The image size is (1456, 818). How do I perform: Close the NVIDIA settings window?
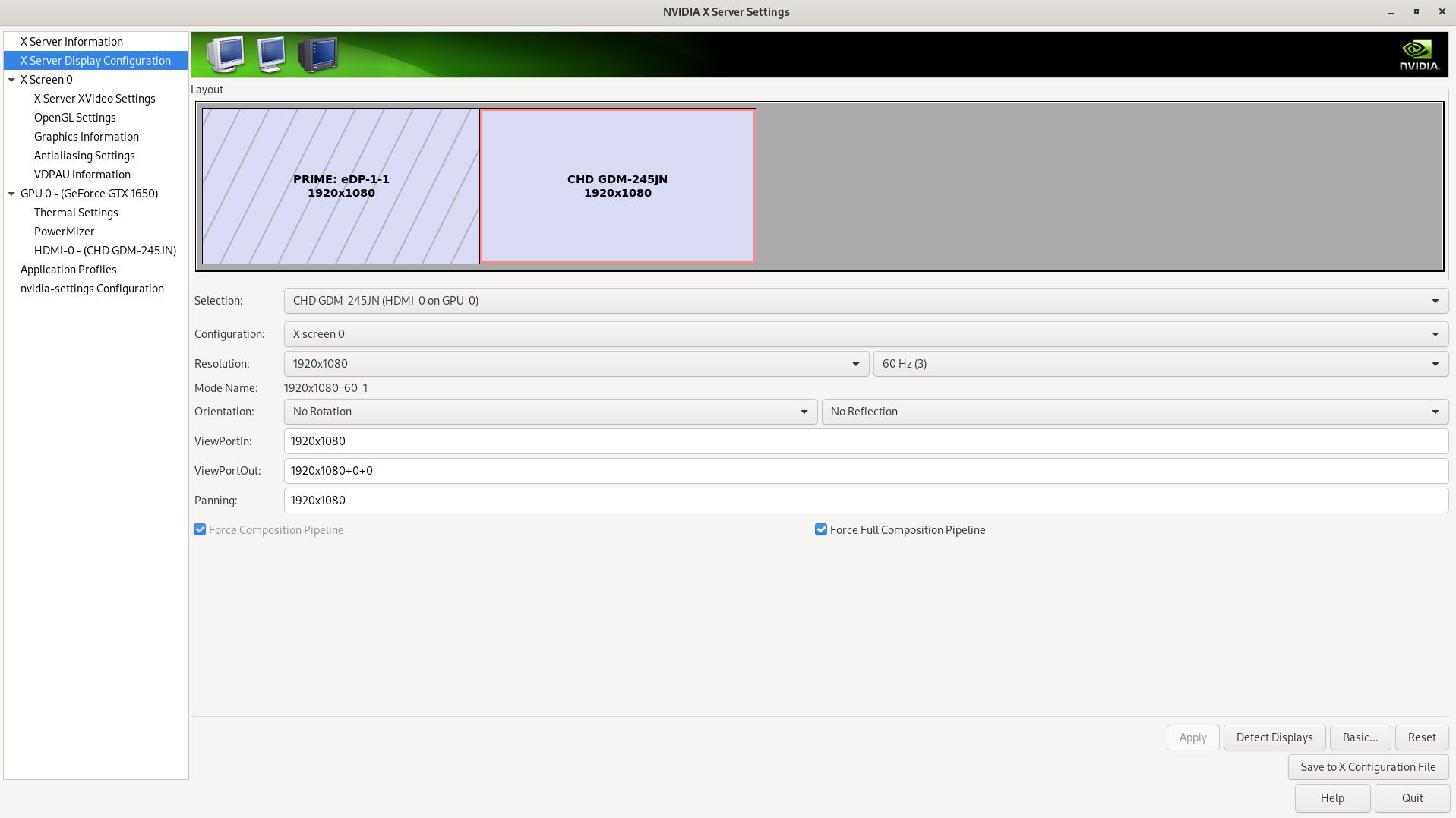pyautogui.click(x=1442, y=12)
